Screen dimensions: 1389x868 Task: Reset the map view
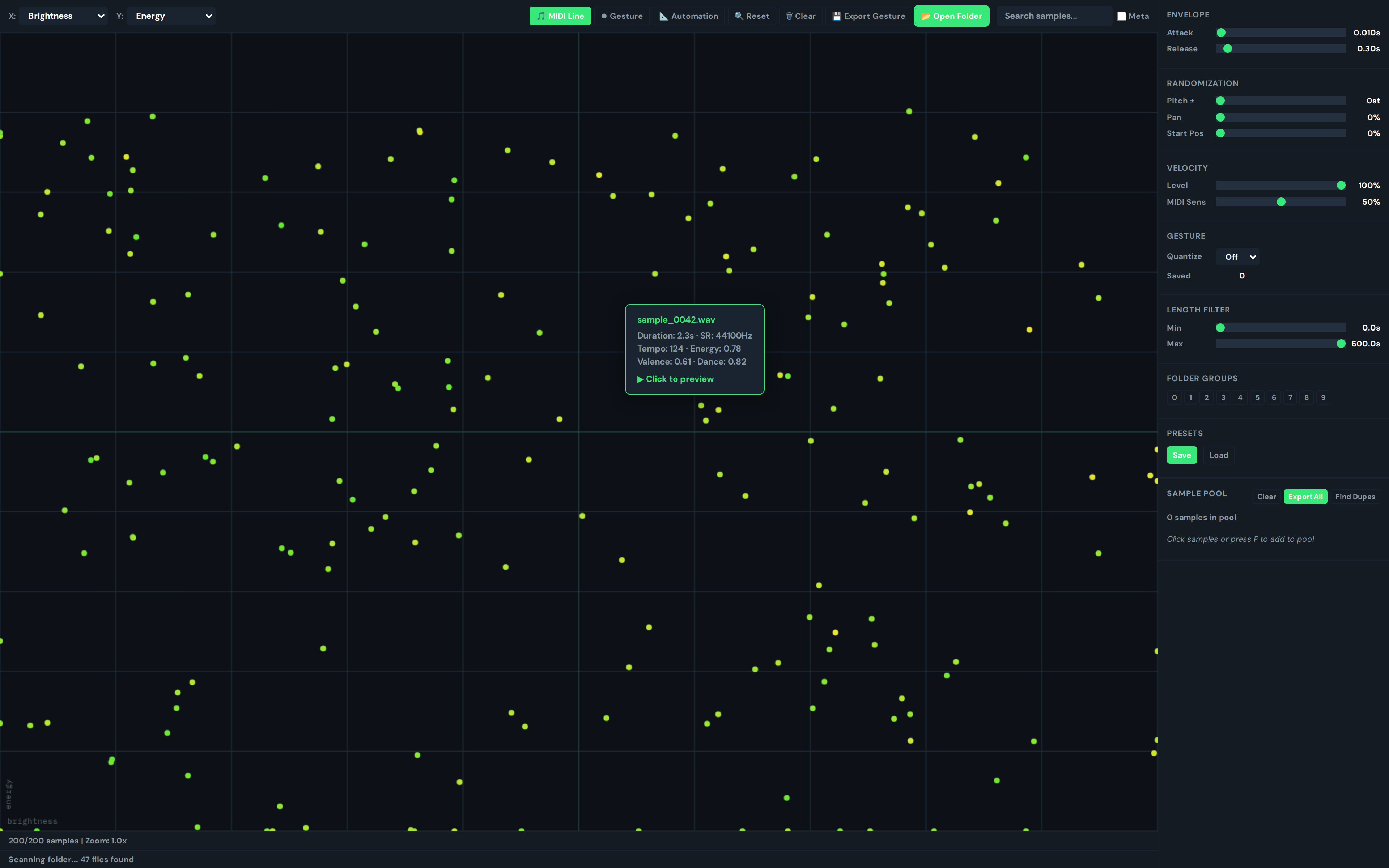click(x=752, y=16)
